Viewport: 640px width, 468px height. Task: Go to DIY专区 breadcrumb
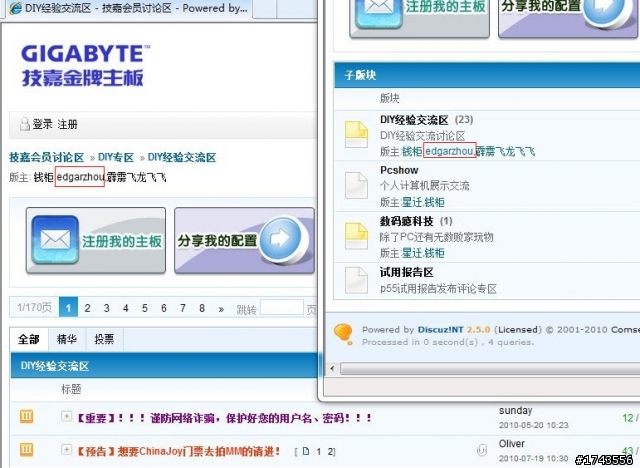point(116,157)
